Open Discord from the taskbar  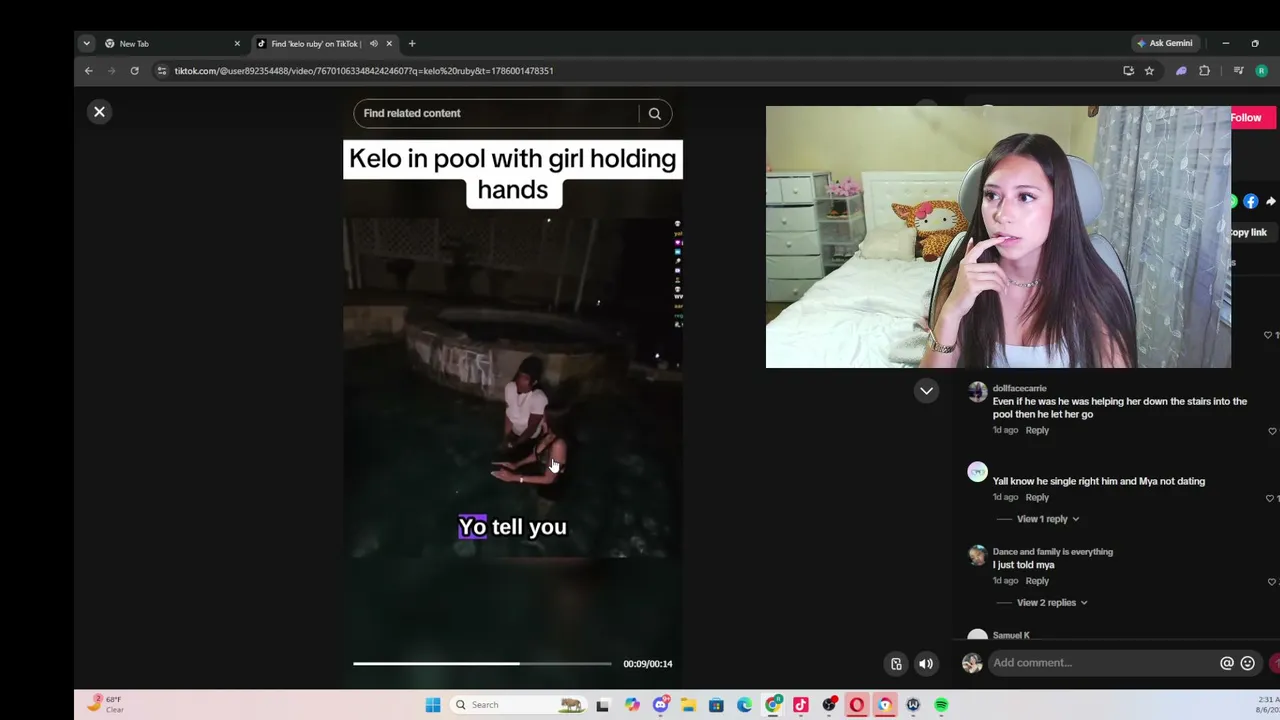(x=660, y=705)
